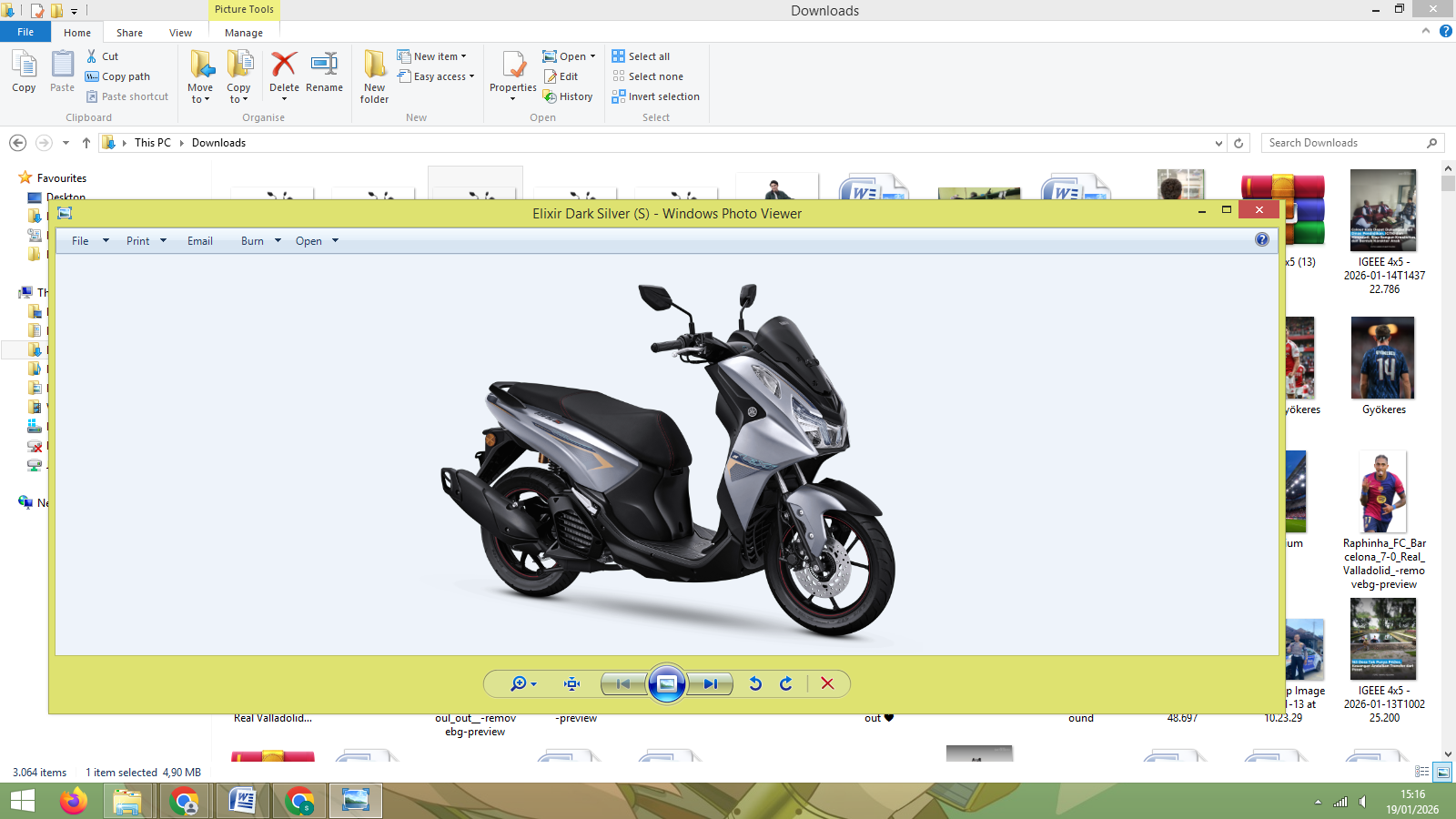Click the Cut scissors in the Clipboard group
1456x819 pixels.
(102, 56)
